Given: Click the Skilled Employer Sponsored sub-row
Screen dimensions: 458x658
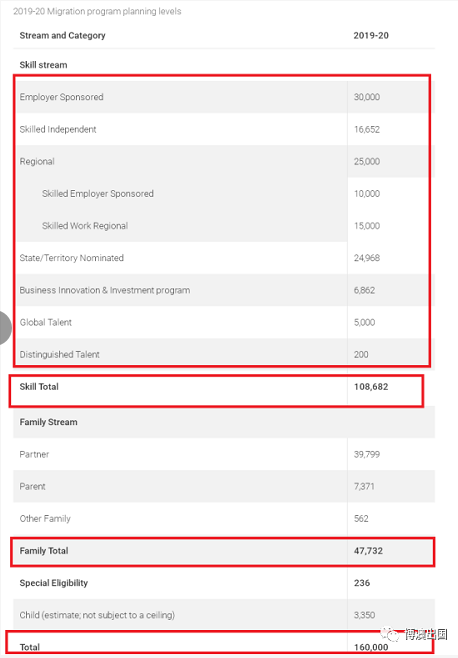Looking at the screenshot, I should click(224, 193).
